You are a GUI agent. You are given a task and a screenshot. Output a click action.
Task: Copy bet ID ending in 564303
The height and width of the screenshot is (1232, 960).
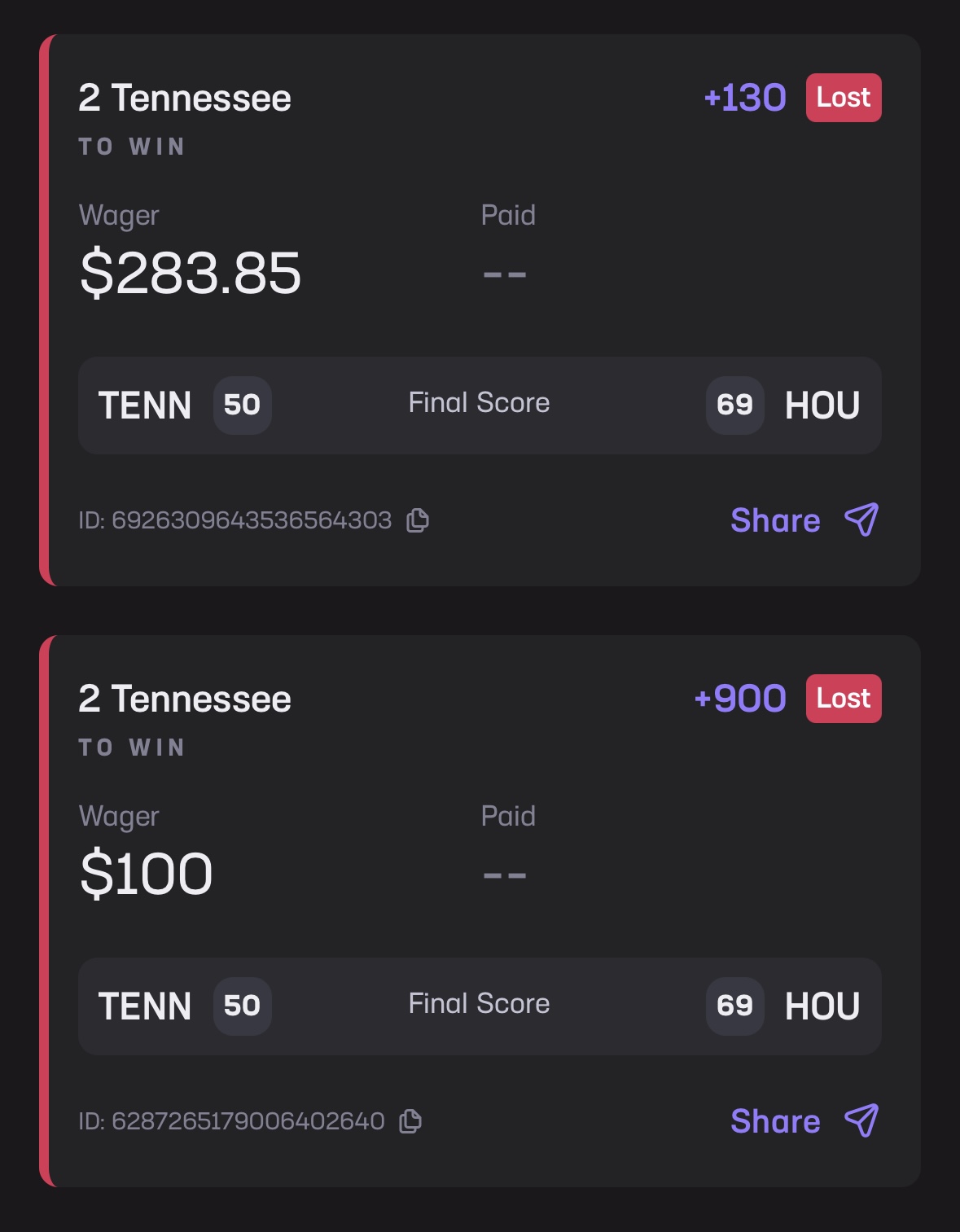(x=418, y=520)
